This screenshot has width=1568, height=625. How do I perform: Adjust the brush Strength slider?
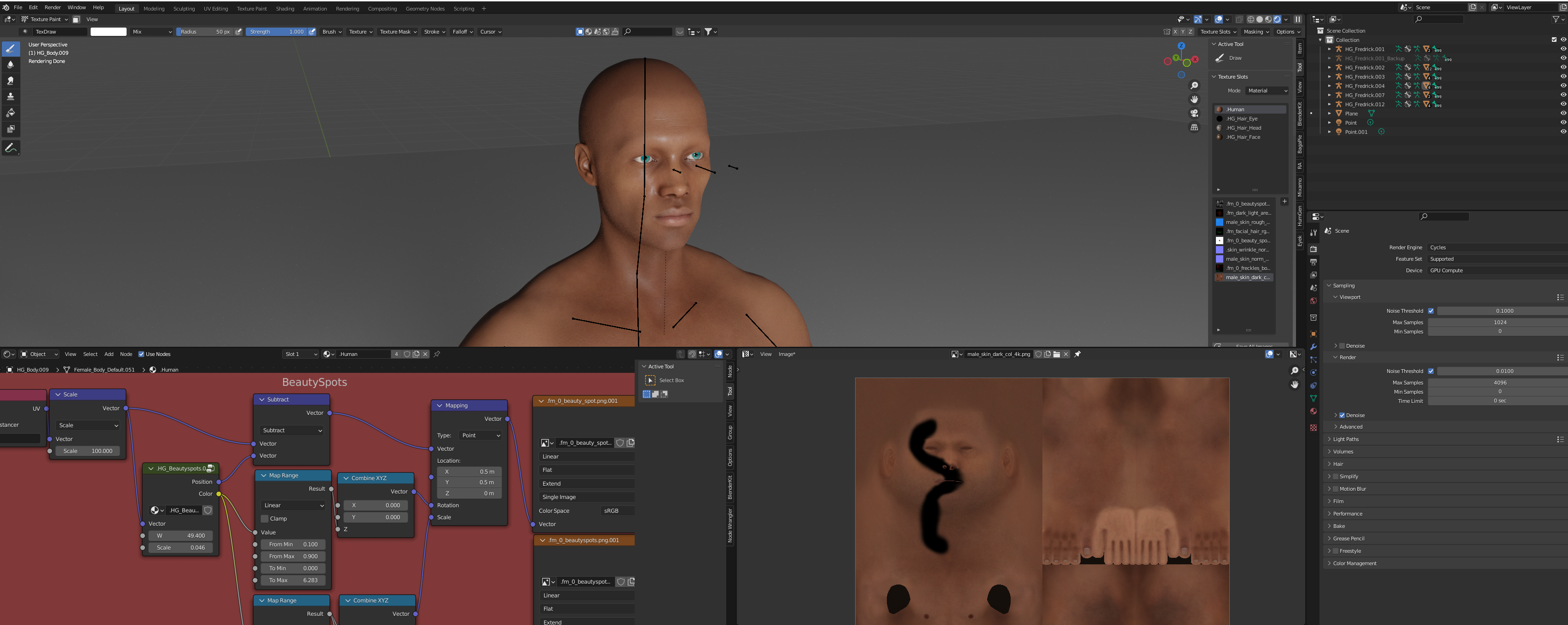276,32
